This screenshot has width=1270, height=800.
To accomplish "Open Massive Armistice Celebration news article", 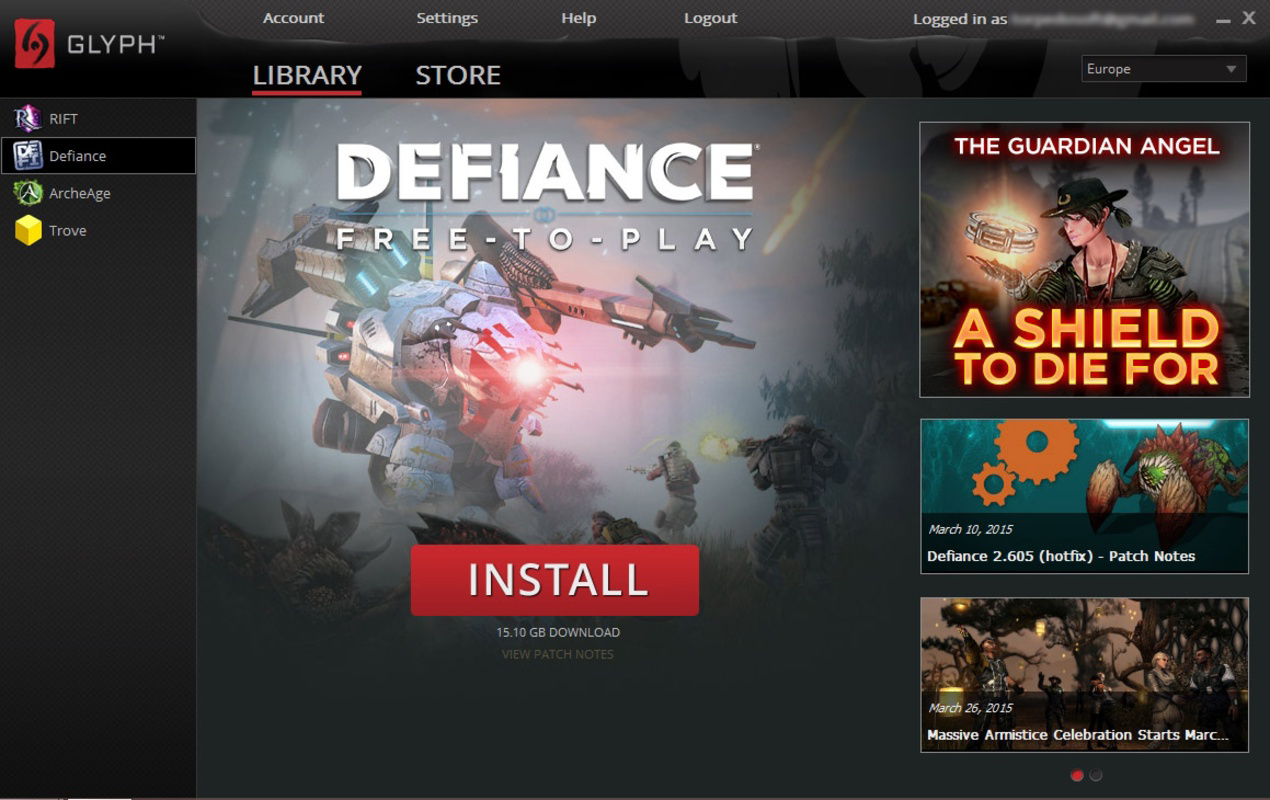I will 1084,675.
